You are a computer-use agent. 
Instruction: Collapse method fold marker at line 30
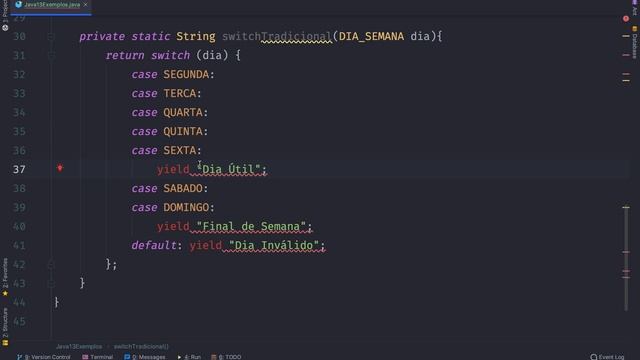(x=51, y=36)
